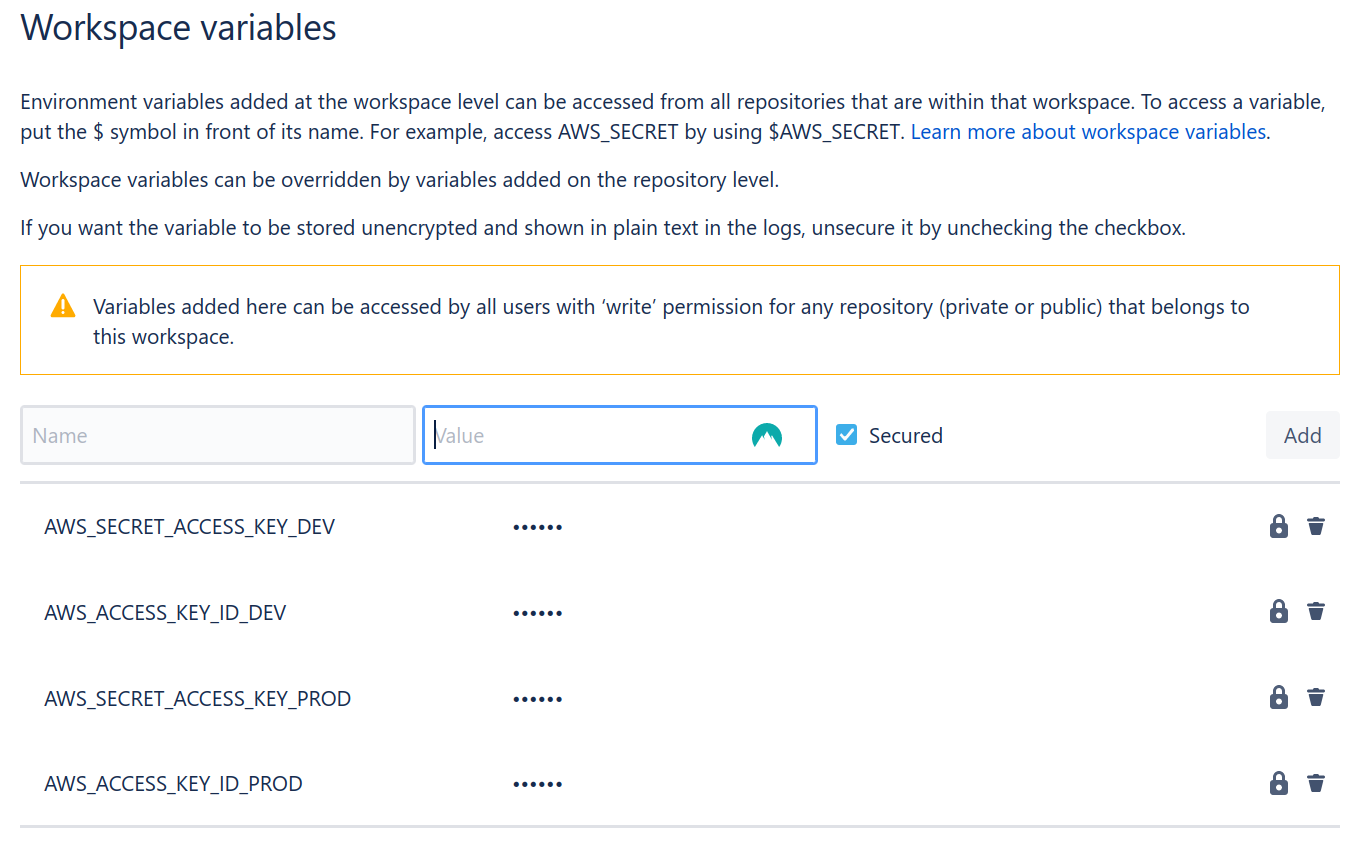
Task: Click masked value of AWS_ACCESS_KEY_ID_PROD
Action: pos(538,785)
